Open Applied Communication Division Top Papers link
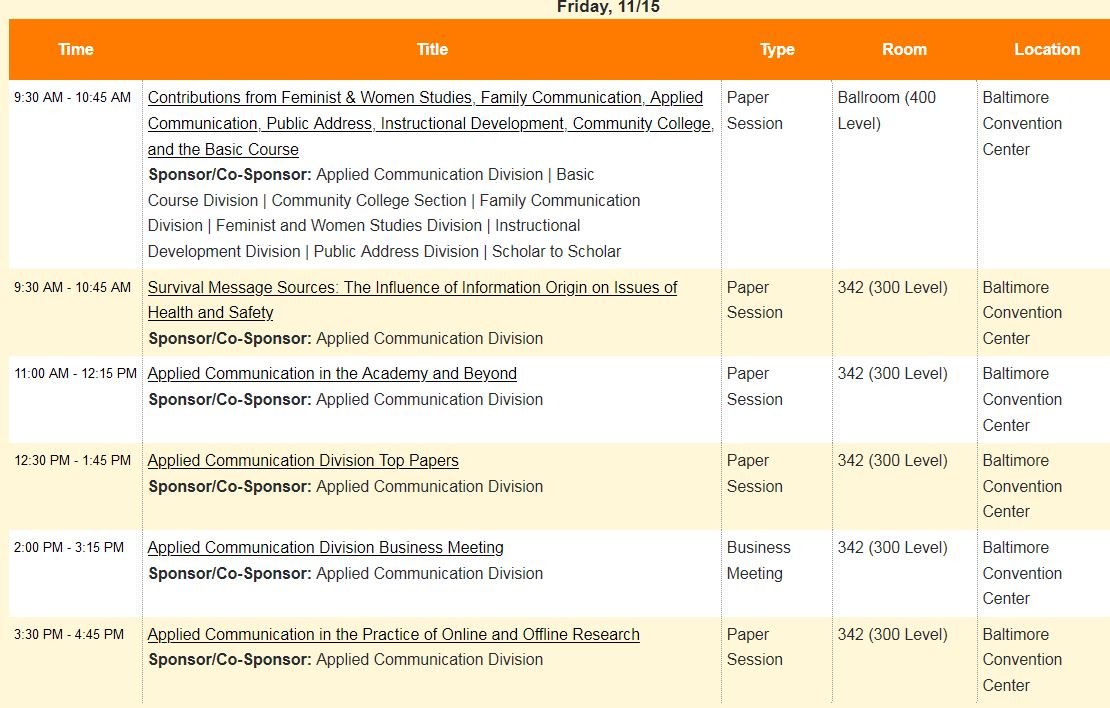 [x=303, y=460]
